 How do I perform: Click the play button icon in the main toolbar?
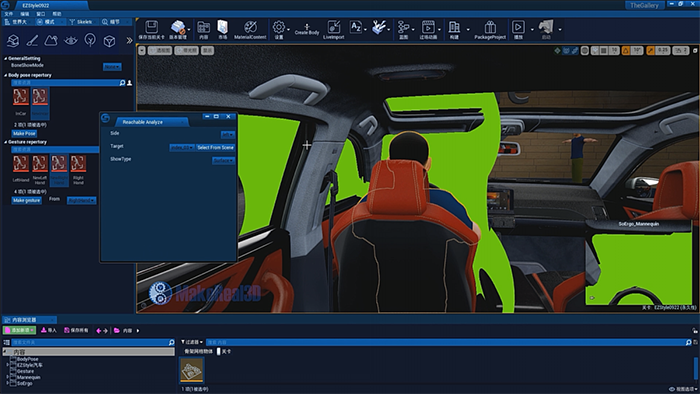(518, 29)
